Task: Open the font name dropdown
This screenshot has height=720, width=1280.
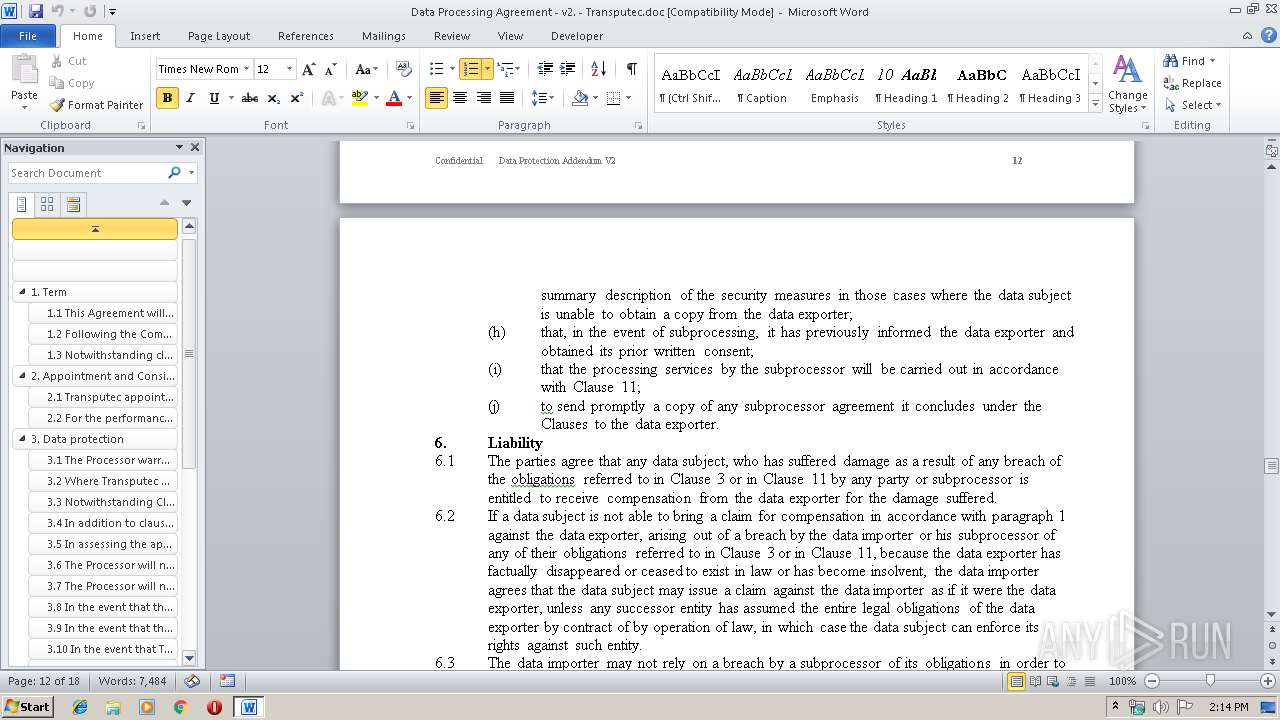Action: point(246,69)
